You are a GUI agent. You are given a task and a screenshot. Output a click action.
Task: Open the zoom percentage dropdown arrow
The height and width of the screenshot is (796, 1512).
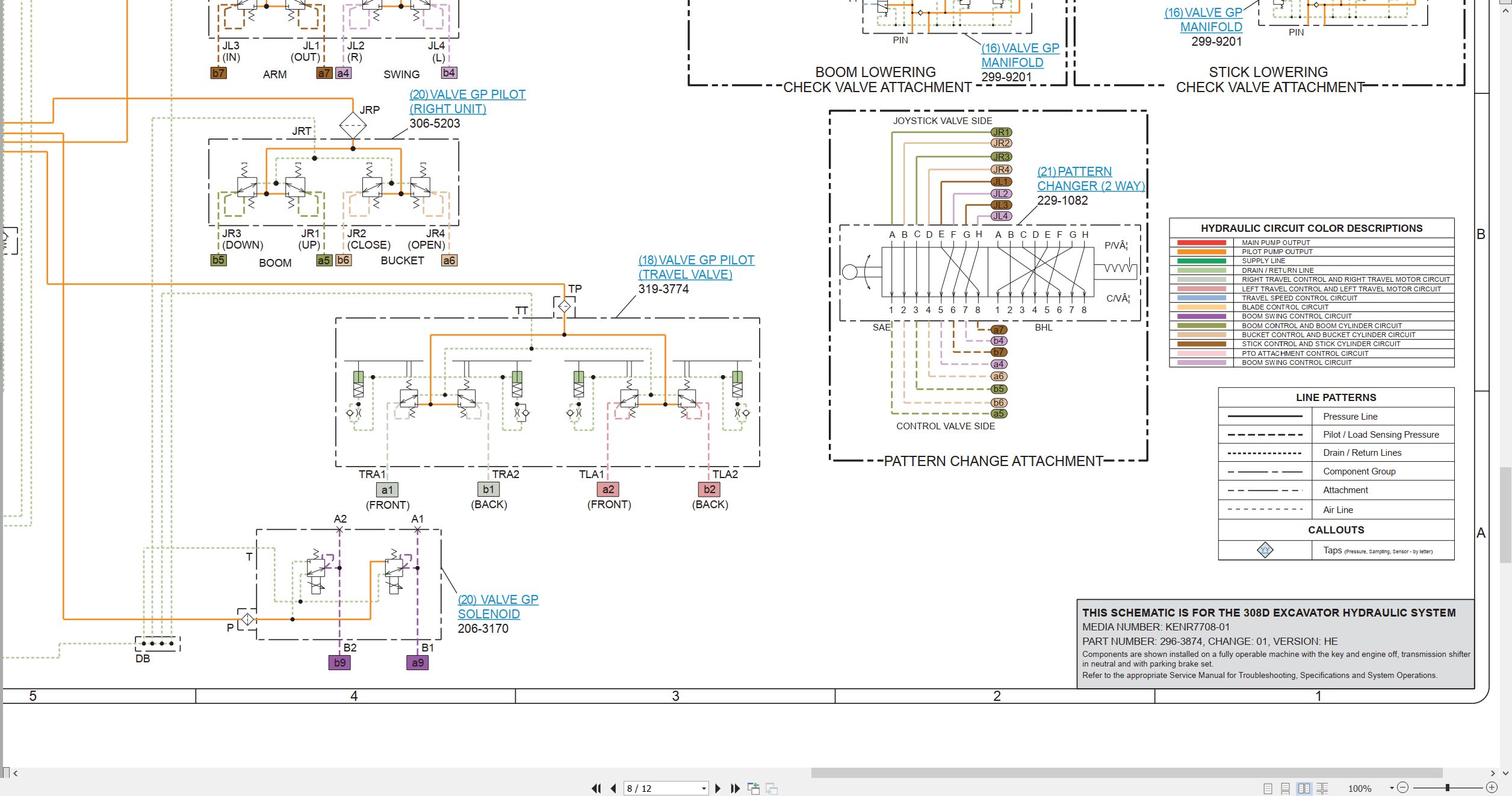pyautogui.click(x=1392, y=788)
